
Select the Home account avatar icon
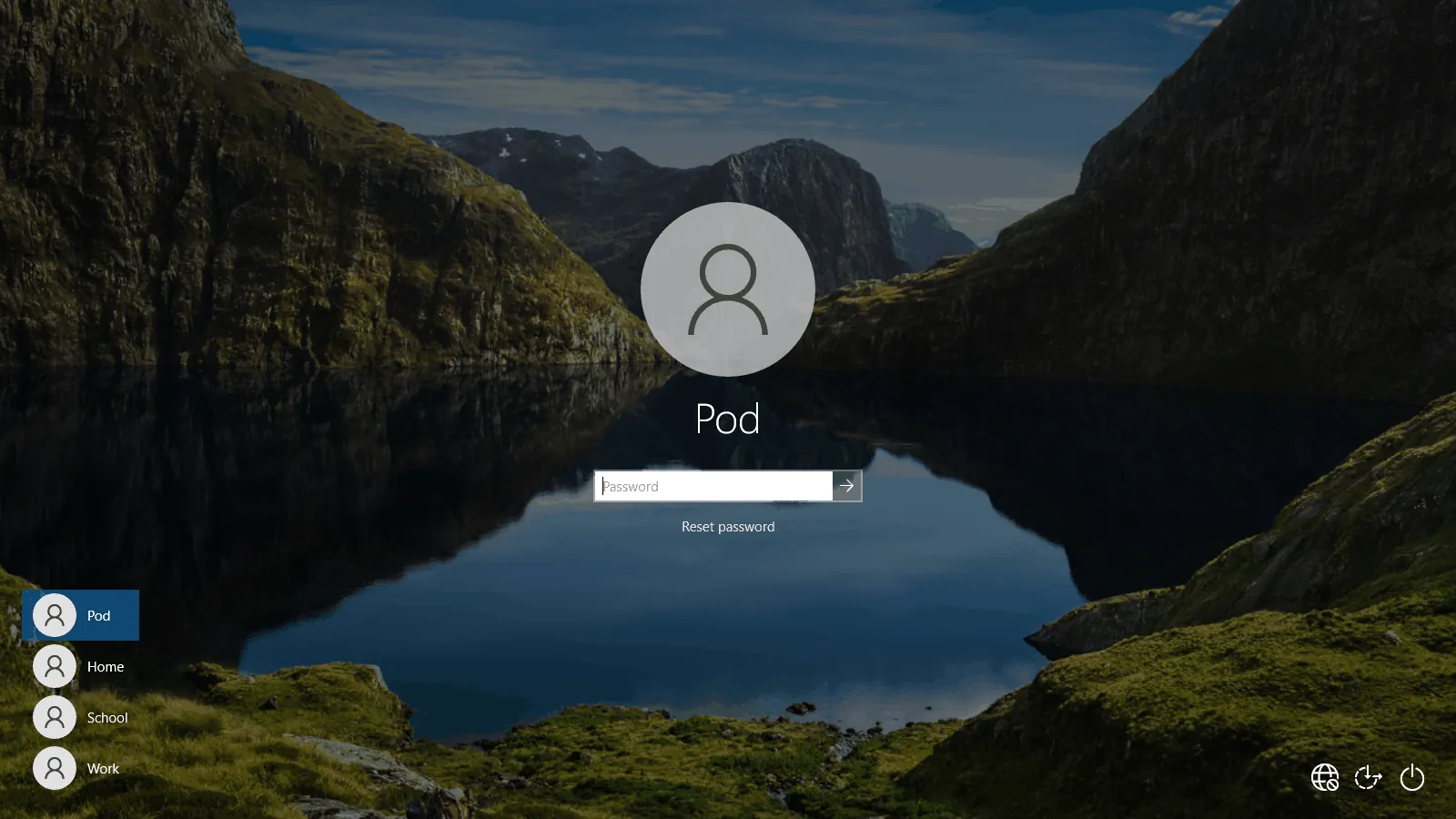click(x=55, y=667)
